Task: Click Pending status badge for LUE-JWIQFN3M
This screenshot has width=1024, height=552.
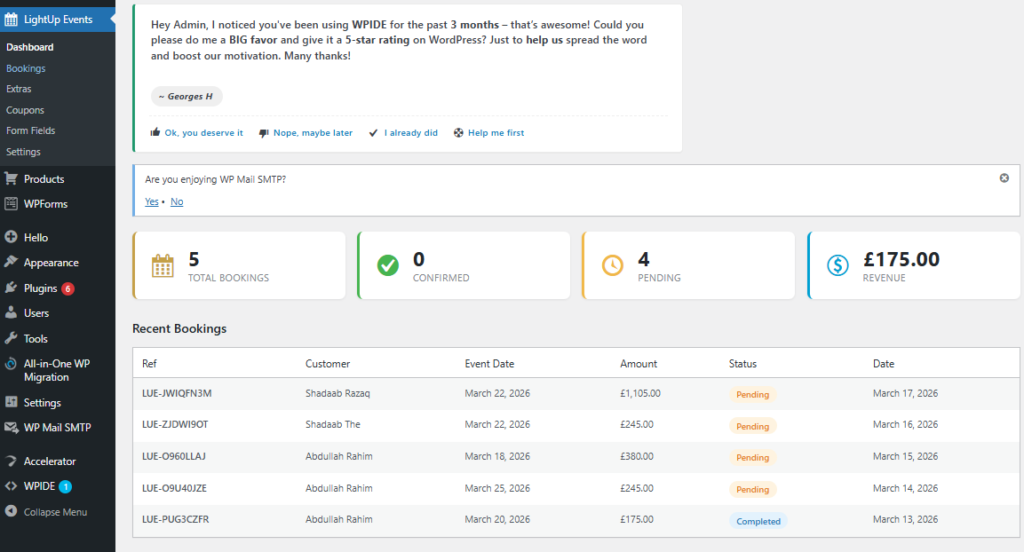Action: [x=752, y=395]
